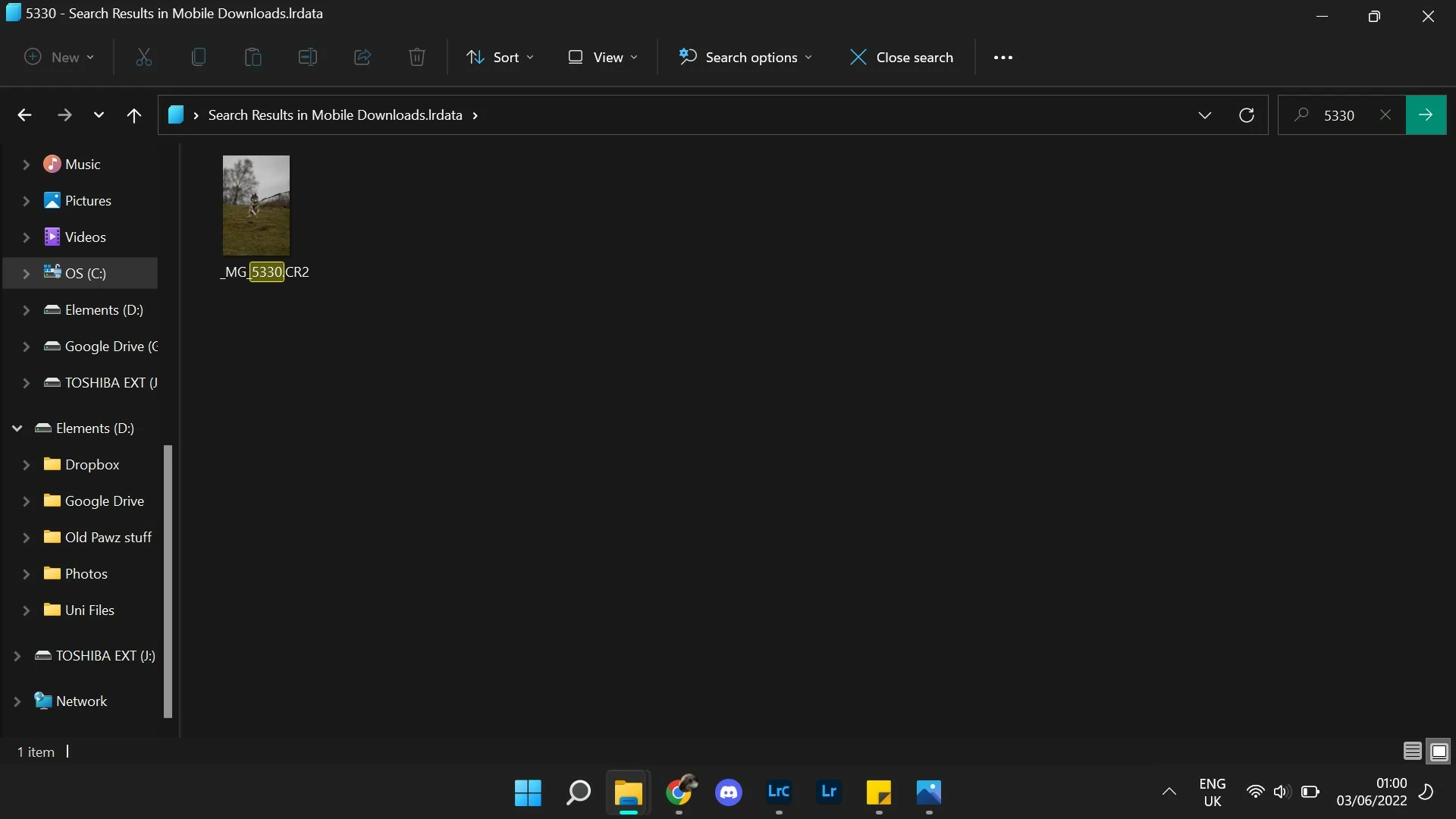Switch to details view layout
Viewport: 1456px width, 819px height.
point(1412,752)
